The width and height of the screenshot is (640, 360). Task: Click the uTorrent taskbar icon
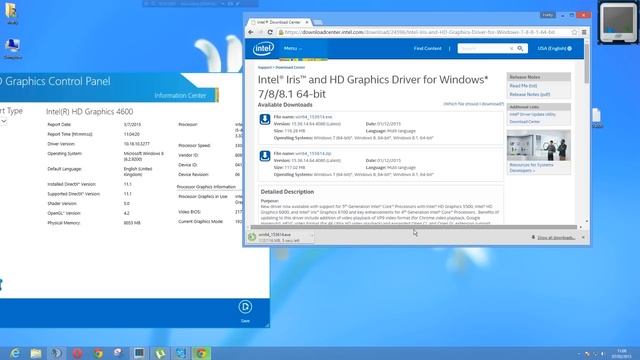[x=160, y=353]
